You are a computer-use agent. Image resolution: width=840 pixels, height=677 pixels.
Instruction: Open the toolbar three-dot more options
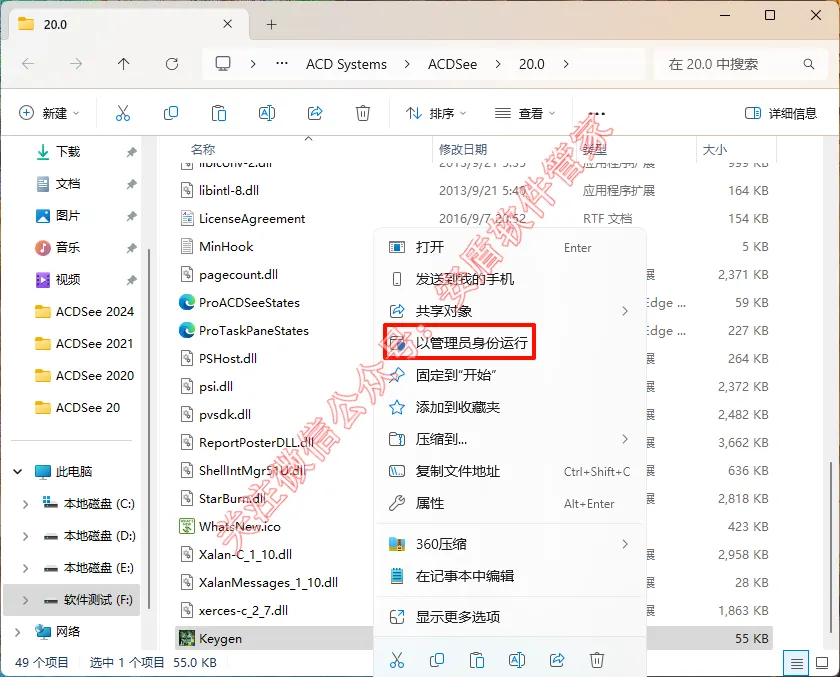point(596,114)
